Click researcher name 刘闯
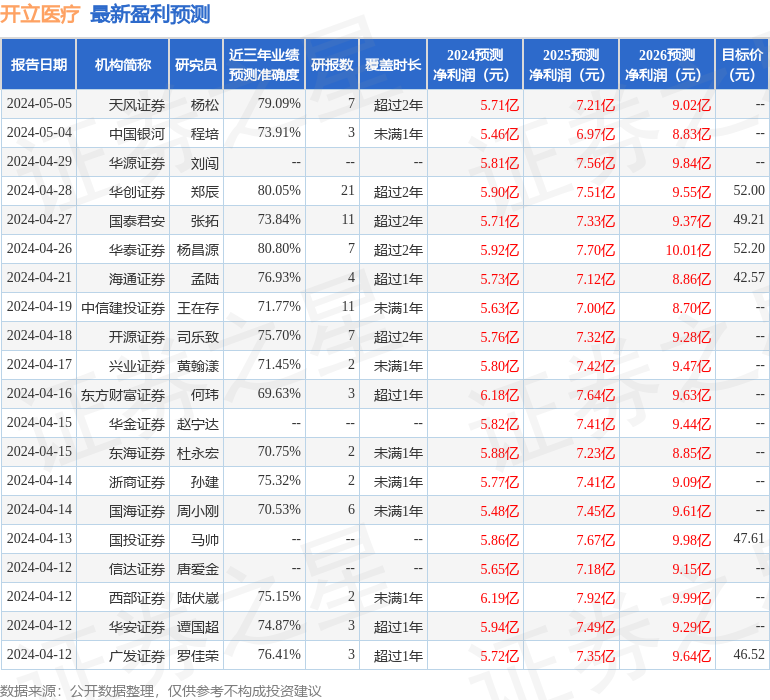 click(x=205, y=163)
